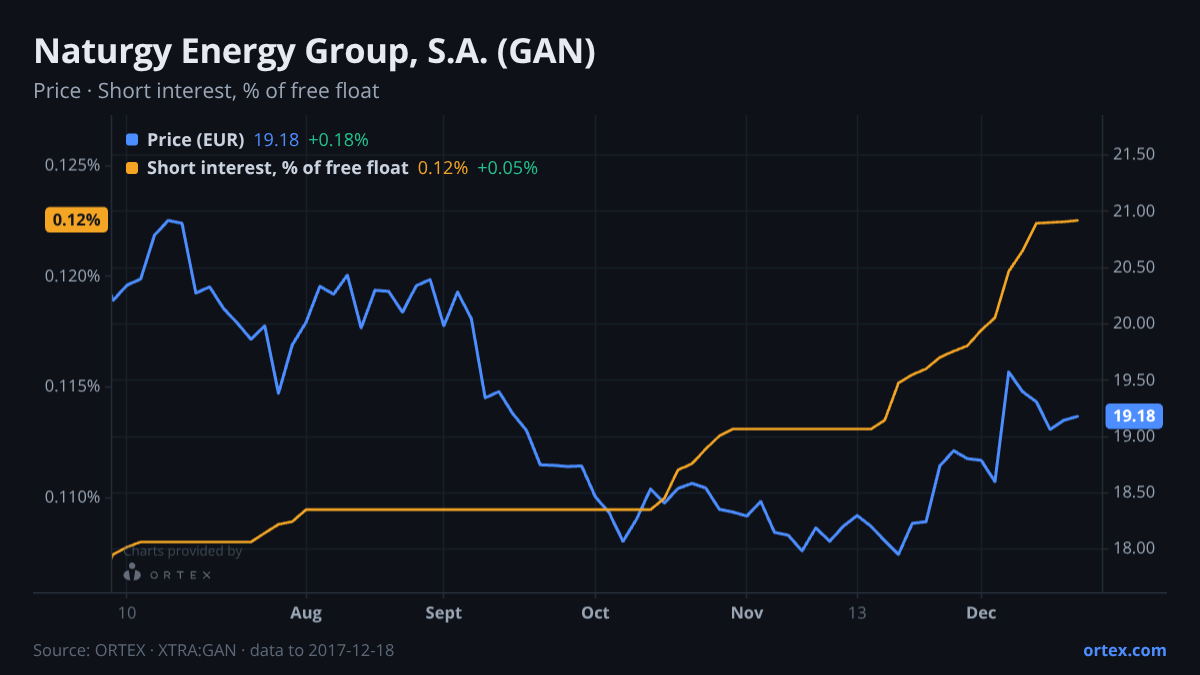Image resolution: width=1200 pixels, height=675 pixels.
Task: Select the Short interest, % of free float legend label
Action: (x=277, y=168)
